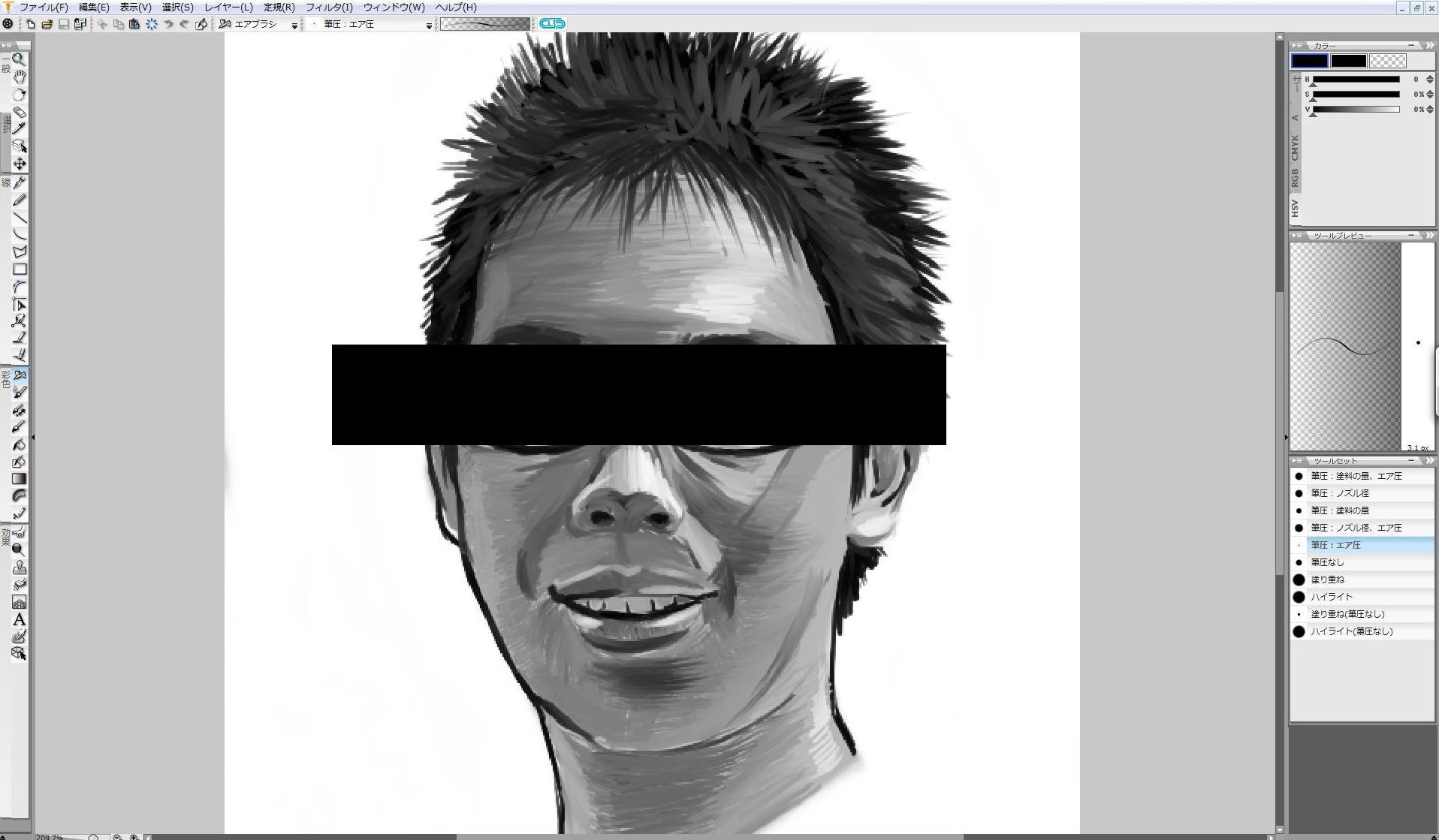Select the Layer select tool
Viewport: 1439px width, 840px height.
tap(19, 146)
